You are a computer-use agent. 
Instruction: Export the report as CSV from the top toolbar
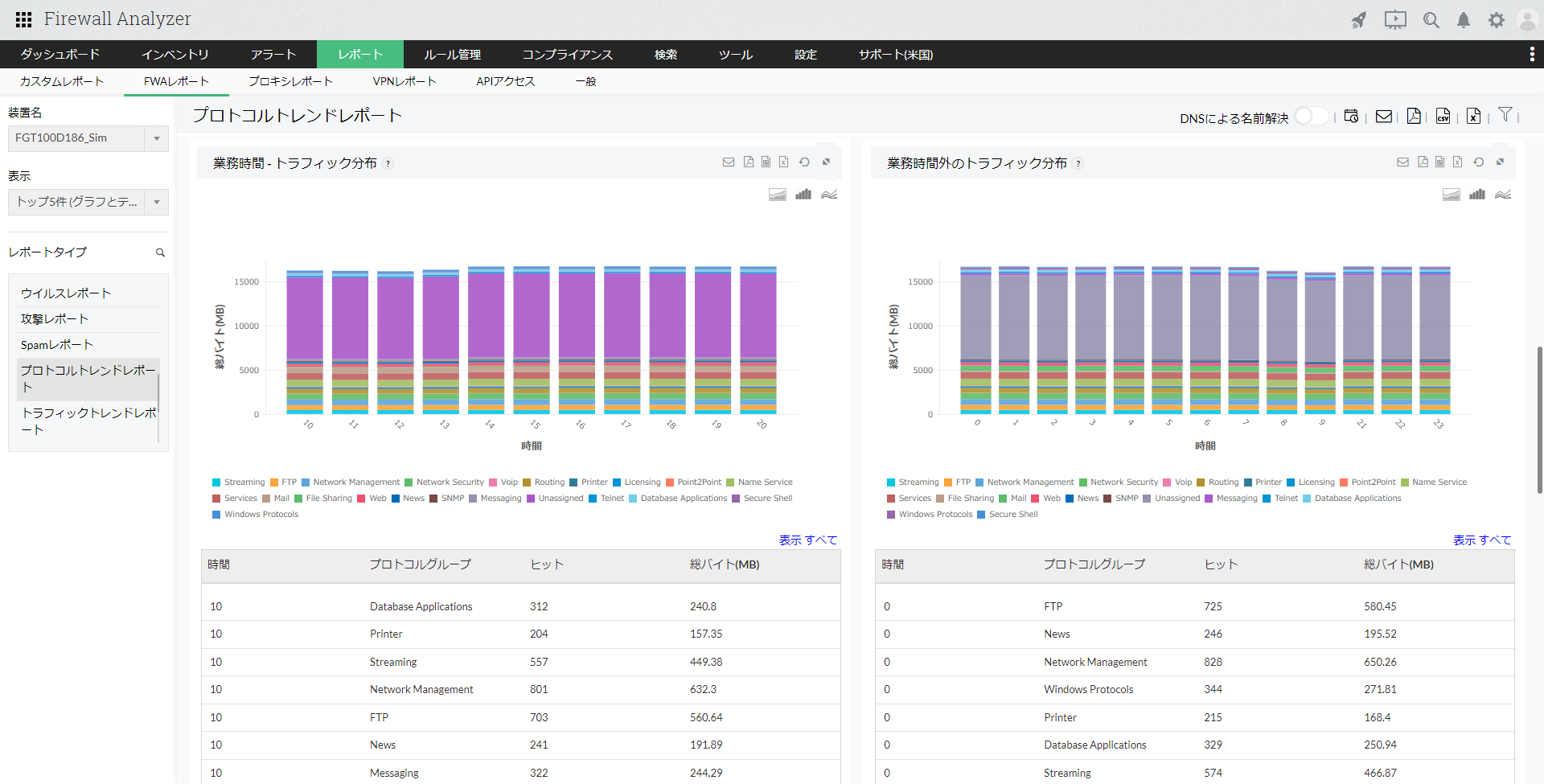click(1443, 117)
